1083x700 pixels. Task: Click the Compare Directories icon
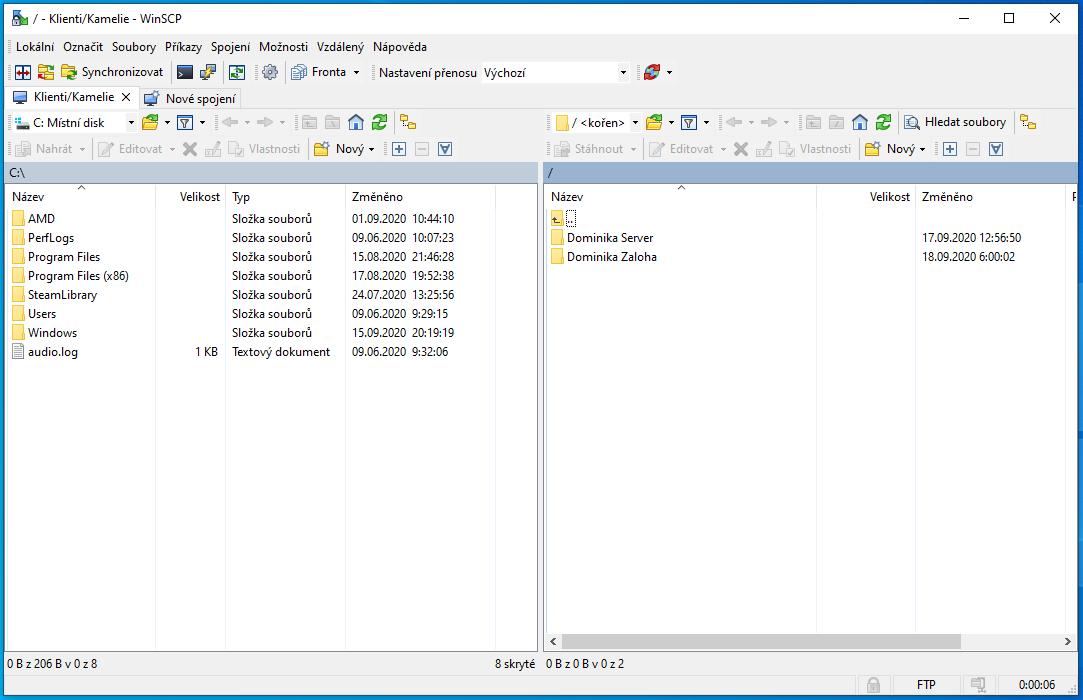tap(23, 72)
